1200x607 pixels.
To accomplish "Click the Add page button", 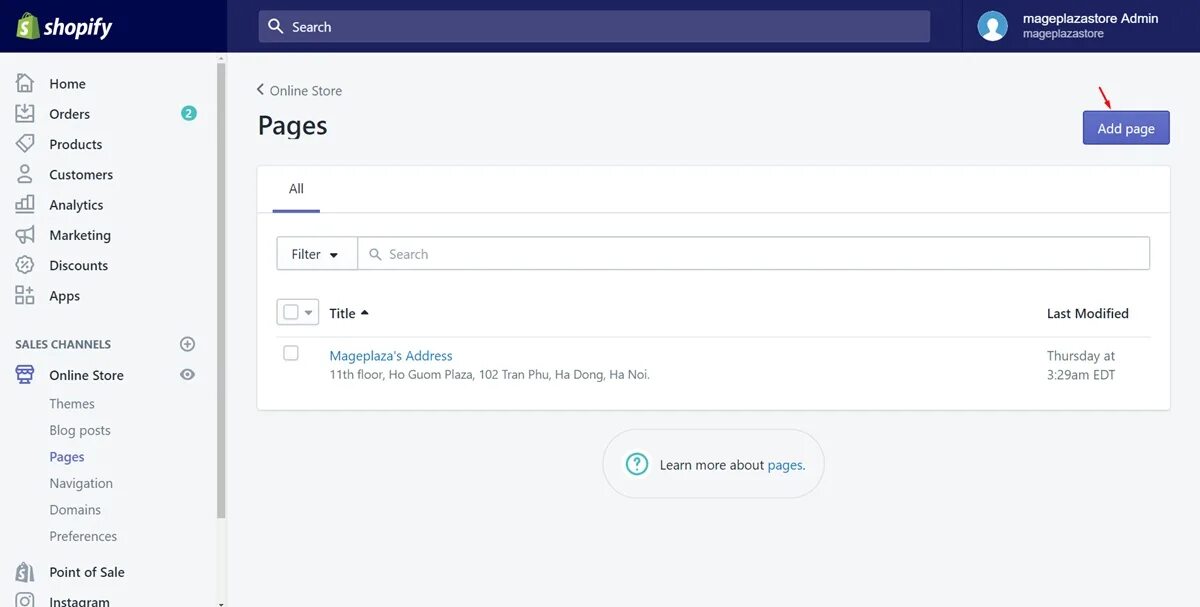I will click(1125, 128).
